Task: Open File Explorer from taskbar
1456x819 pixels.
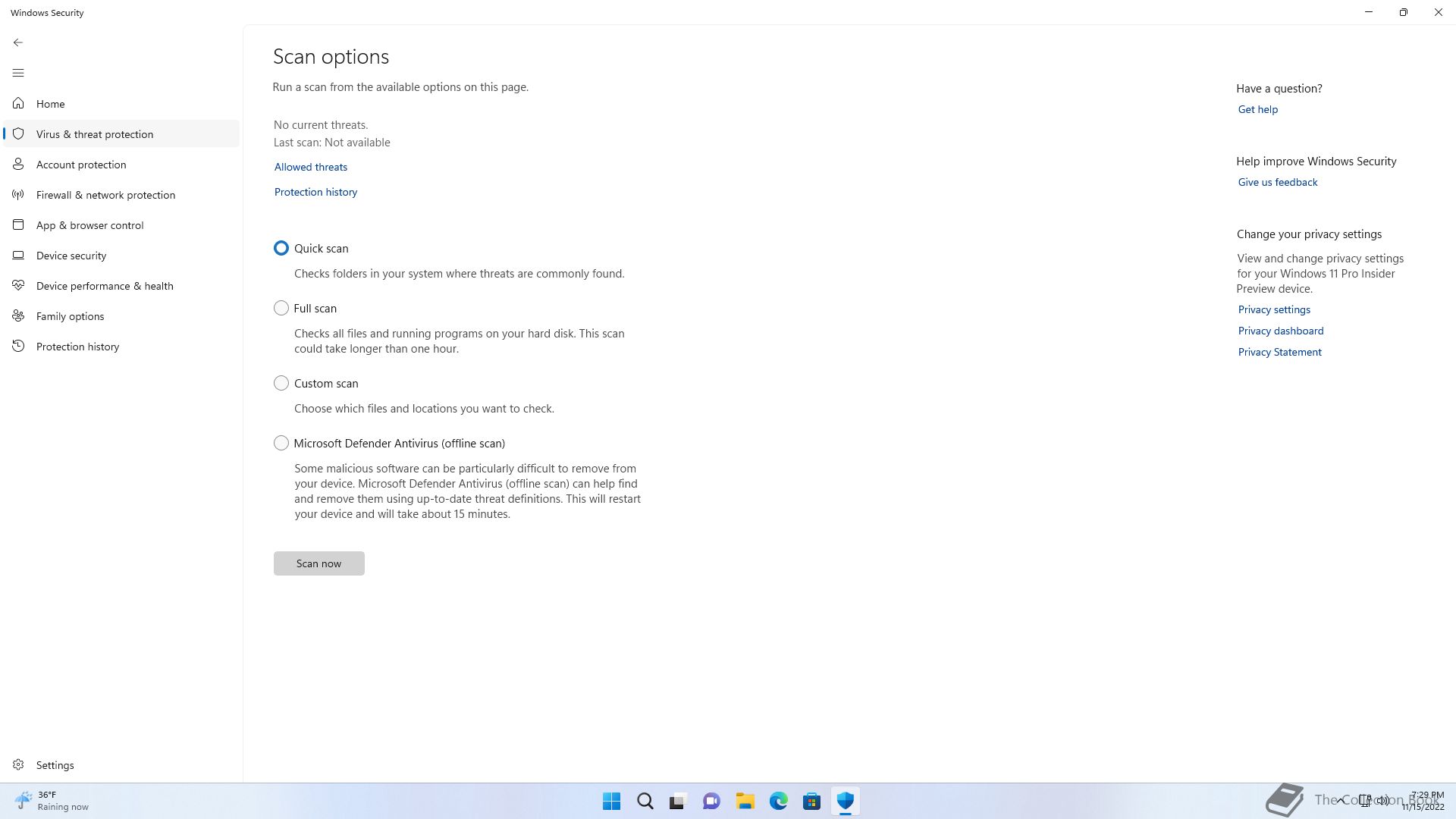Action: pyautogui.click(x=745, y=801)
